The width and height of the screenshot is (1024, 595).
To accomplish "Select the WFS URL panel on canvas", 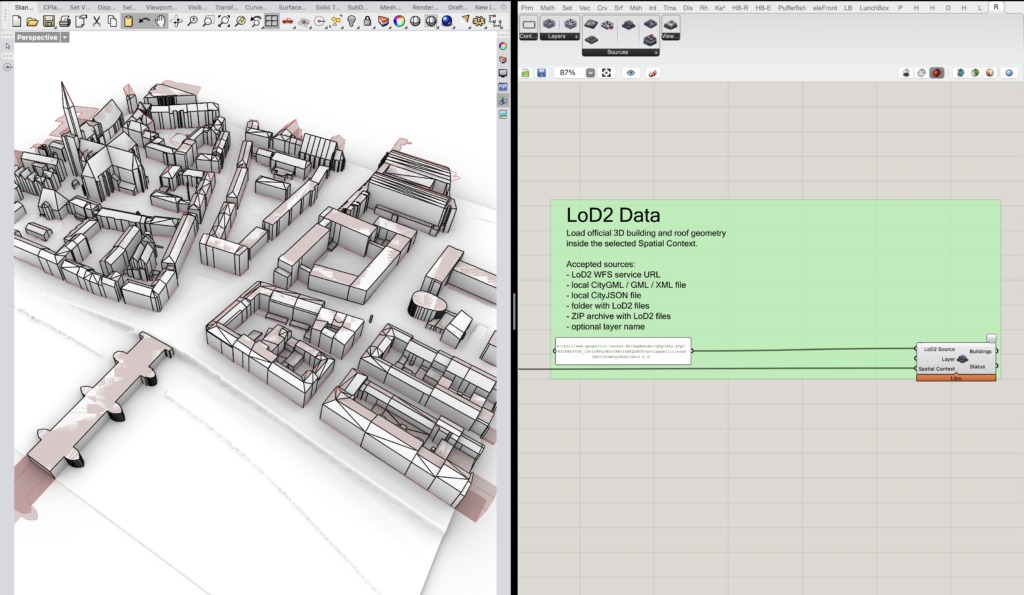I will point(622,351).
